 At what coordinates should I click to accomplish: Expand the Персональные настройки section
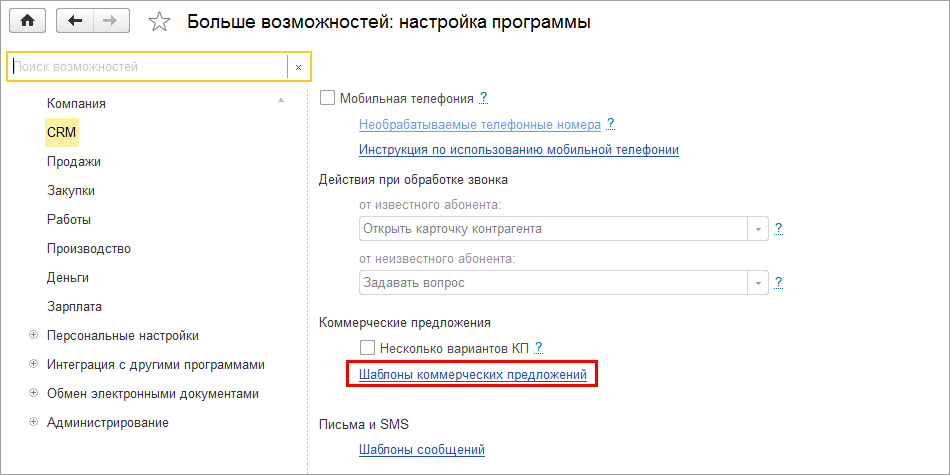click(34, 336)
